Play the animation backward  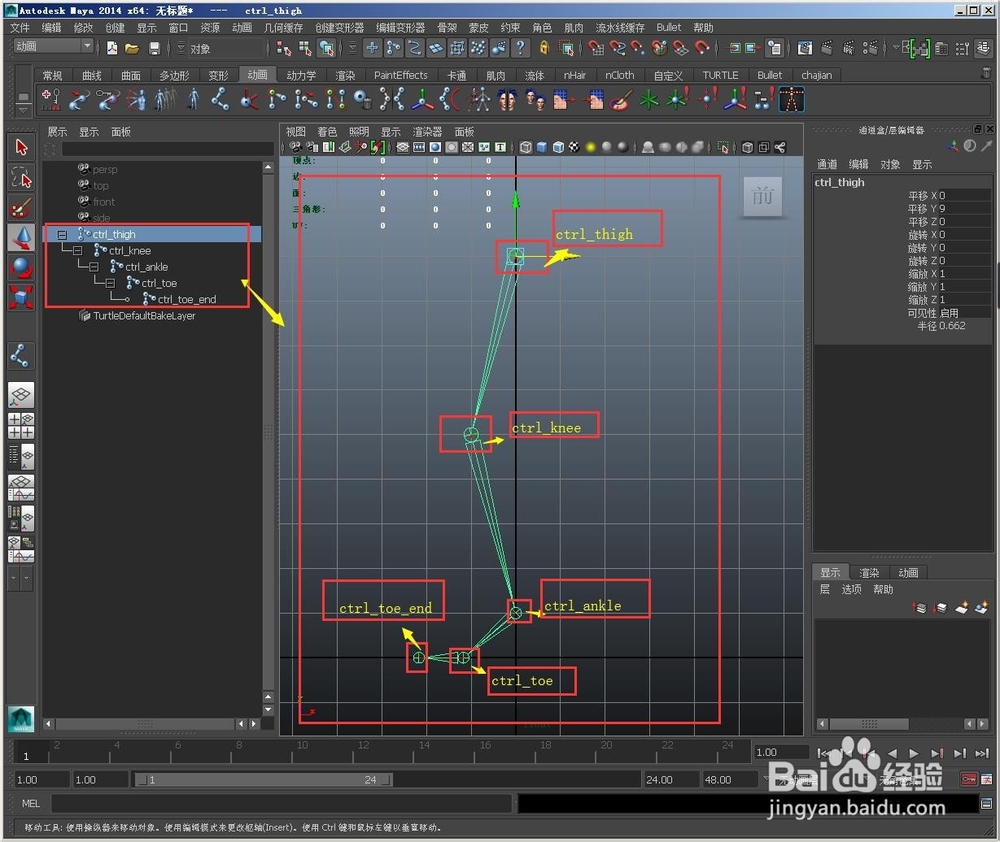pos(892,753)
